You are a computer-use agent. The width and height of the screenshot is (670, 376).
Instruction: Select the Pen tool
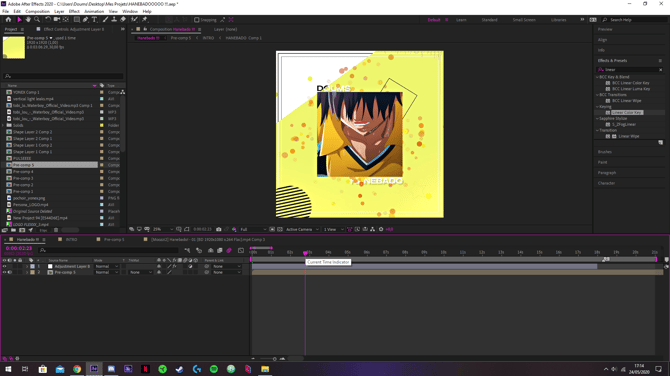coord(85,20)
